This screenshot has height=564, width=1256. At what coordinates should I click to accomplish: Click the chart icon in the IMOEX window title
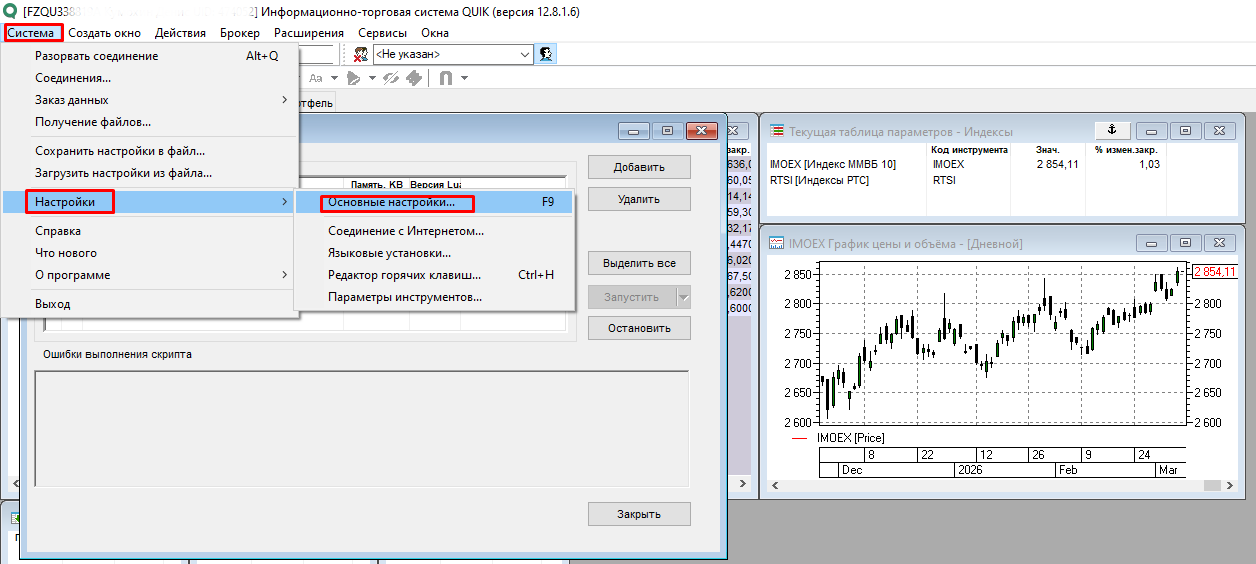pyautogui.click(x=776, y=243)
